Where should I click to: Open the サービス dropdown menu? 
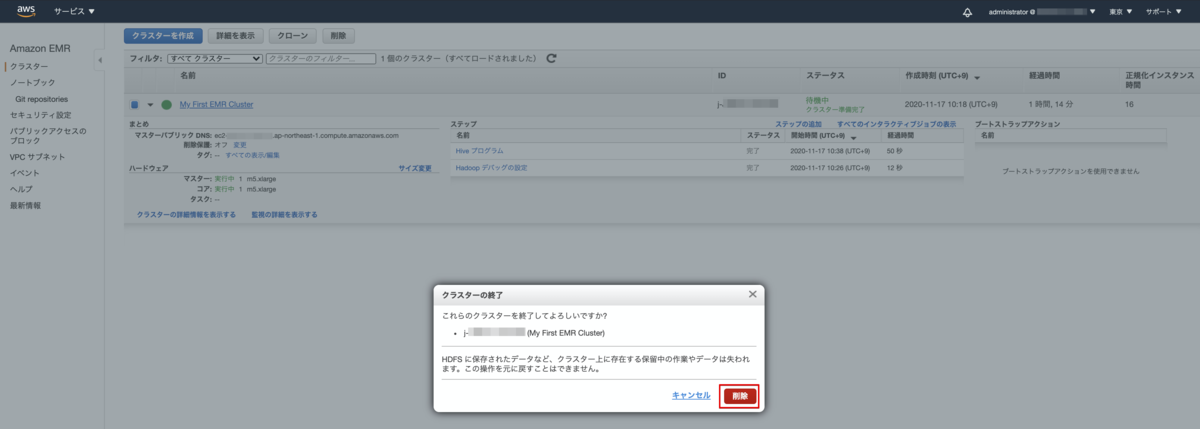75,12
